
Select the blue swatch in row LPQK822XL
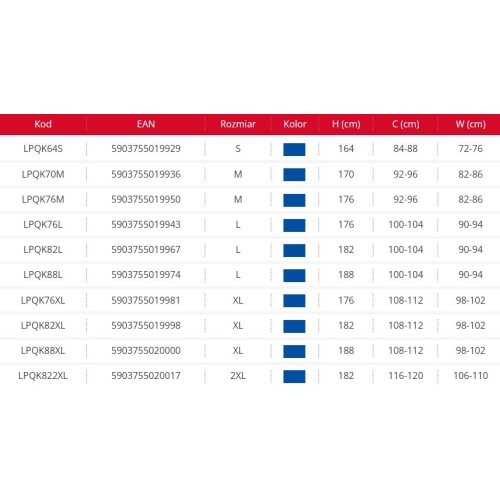[294, 376]
